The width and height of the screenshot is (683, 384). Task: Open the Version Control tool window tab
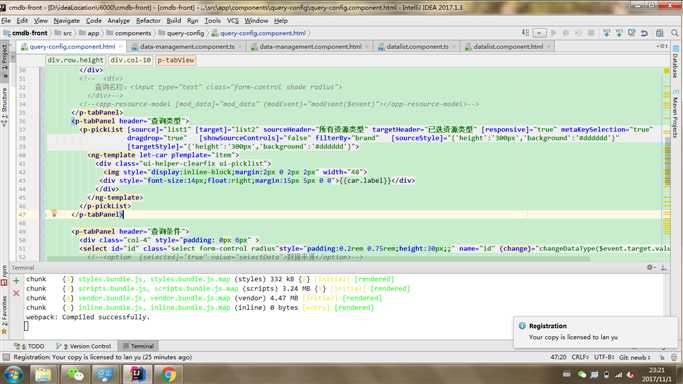[84, 346]
